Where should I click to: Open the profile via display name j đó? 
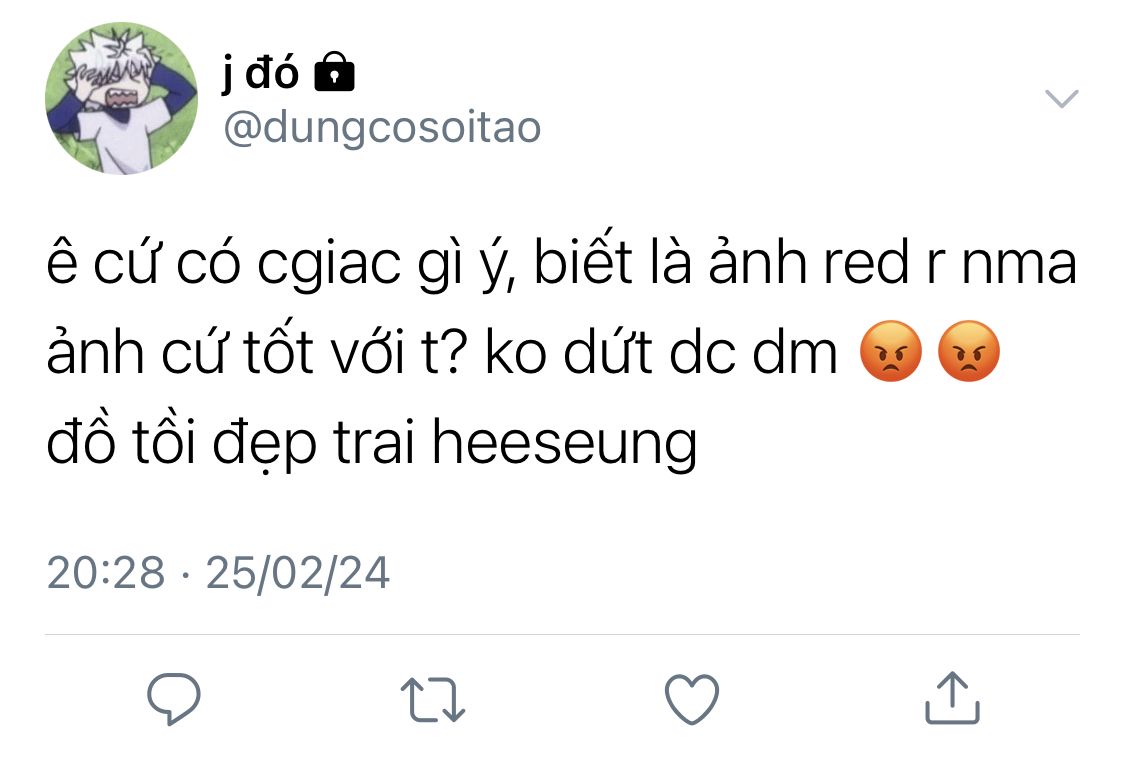pos(259,72)
